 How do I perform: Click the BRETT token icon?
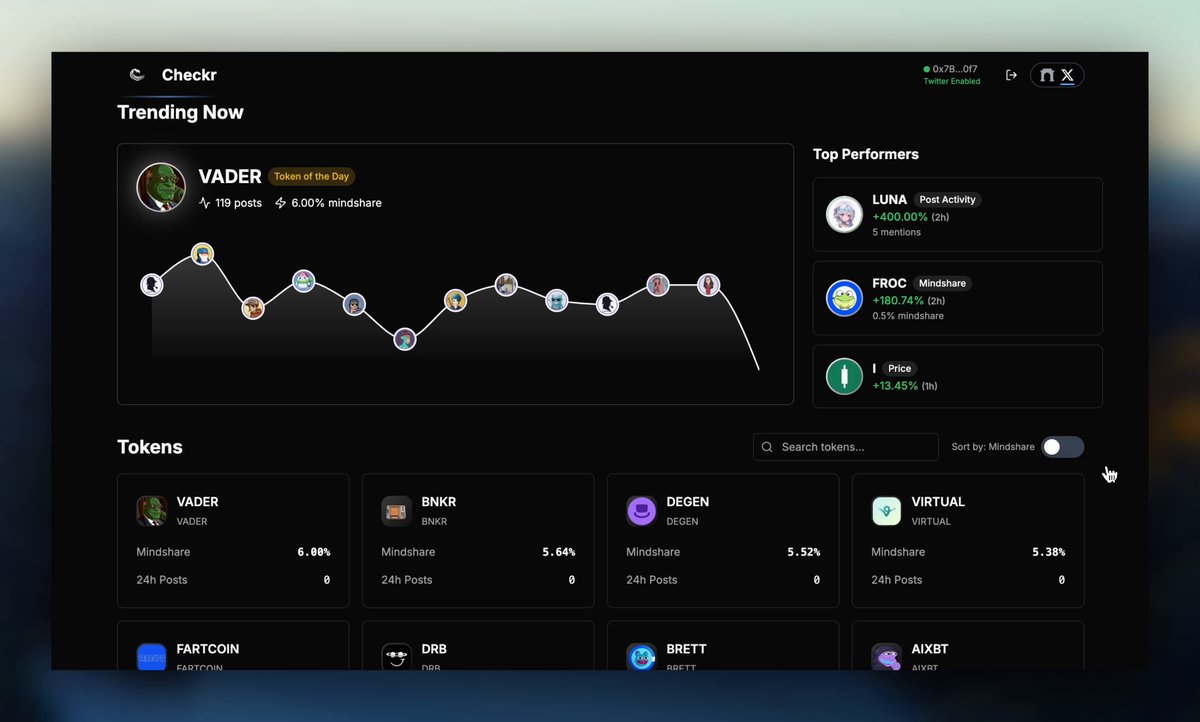[642, 657]
